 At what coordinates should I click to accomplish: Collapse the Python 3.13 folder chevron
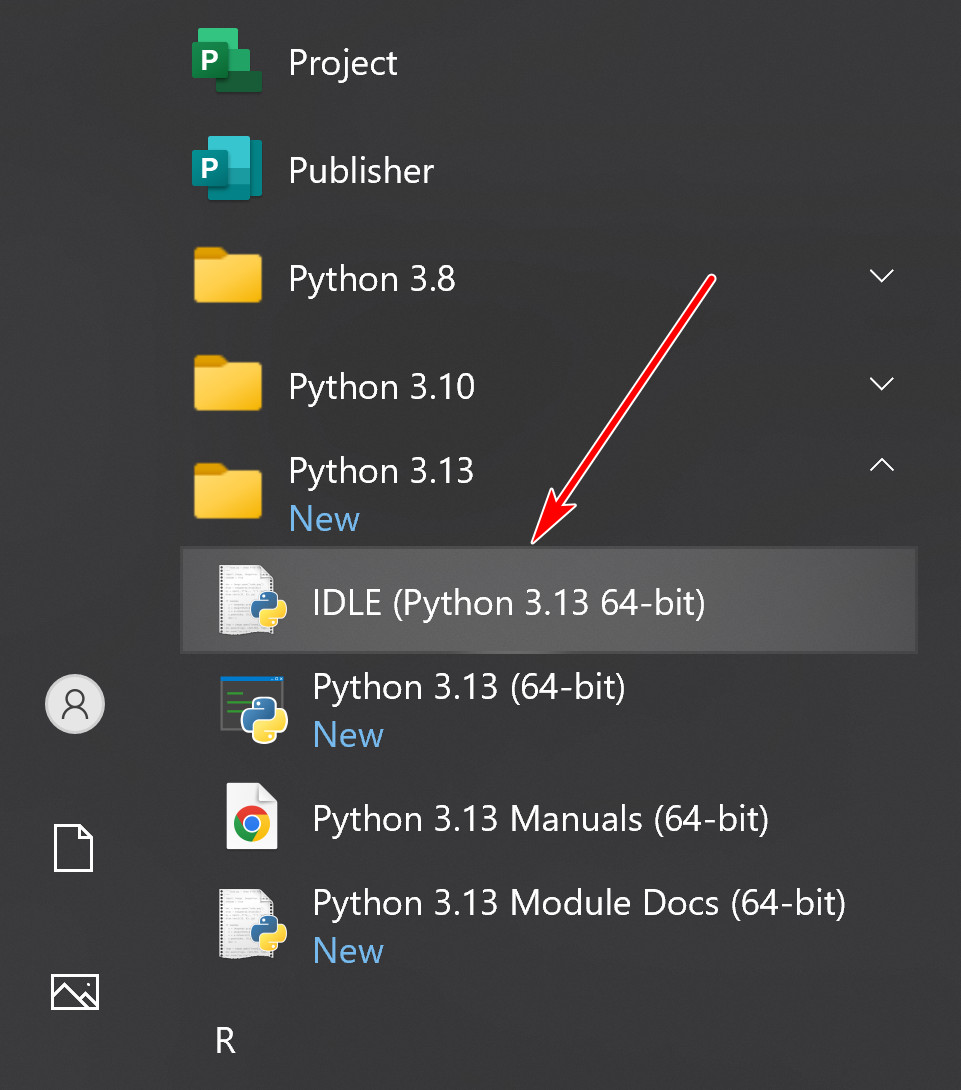point(881,465)
